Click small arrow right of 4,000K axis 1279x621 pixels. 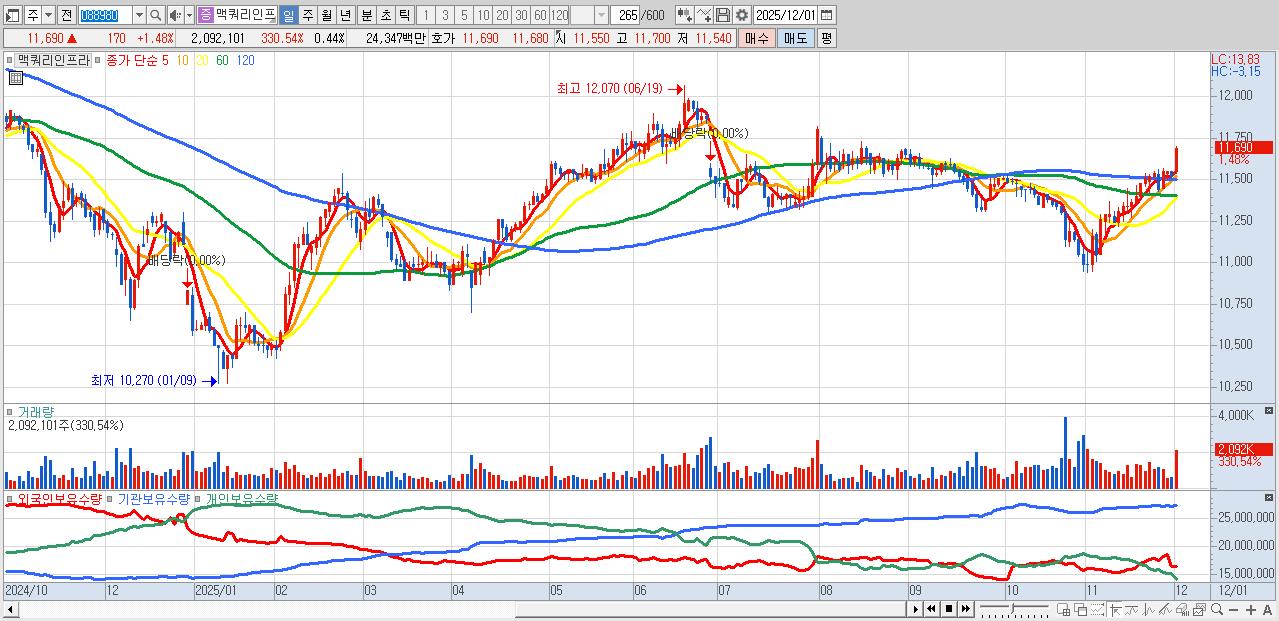[x=1270, y=411]
